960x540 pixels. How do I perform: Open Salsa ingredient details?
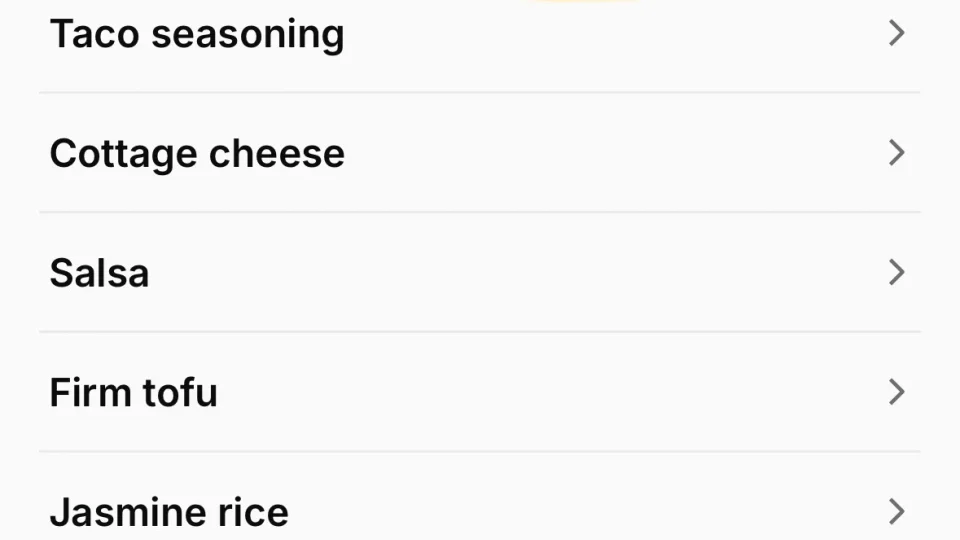pyautogui.click(x=480, y=272)
